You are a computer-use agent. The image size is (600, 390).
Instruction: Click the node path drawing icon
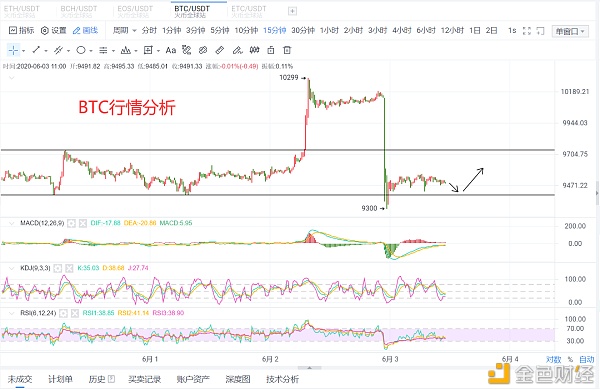pos(186,50)
